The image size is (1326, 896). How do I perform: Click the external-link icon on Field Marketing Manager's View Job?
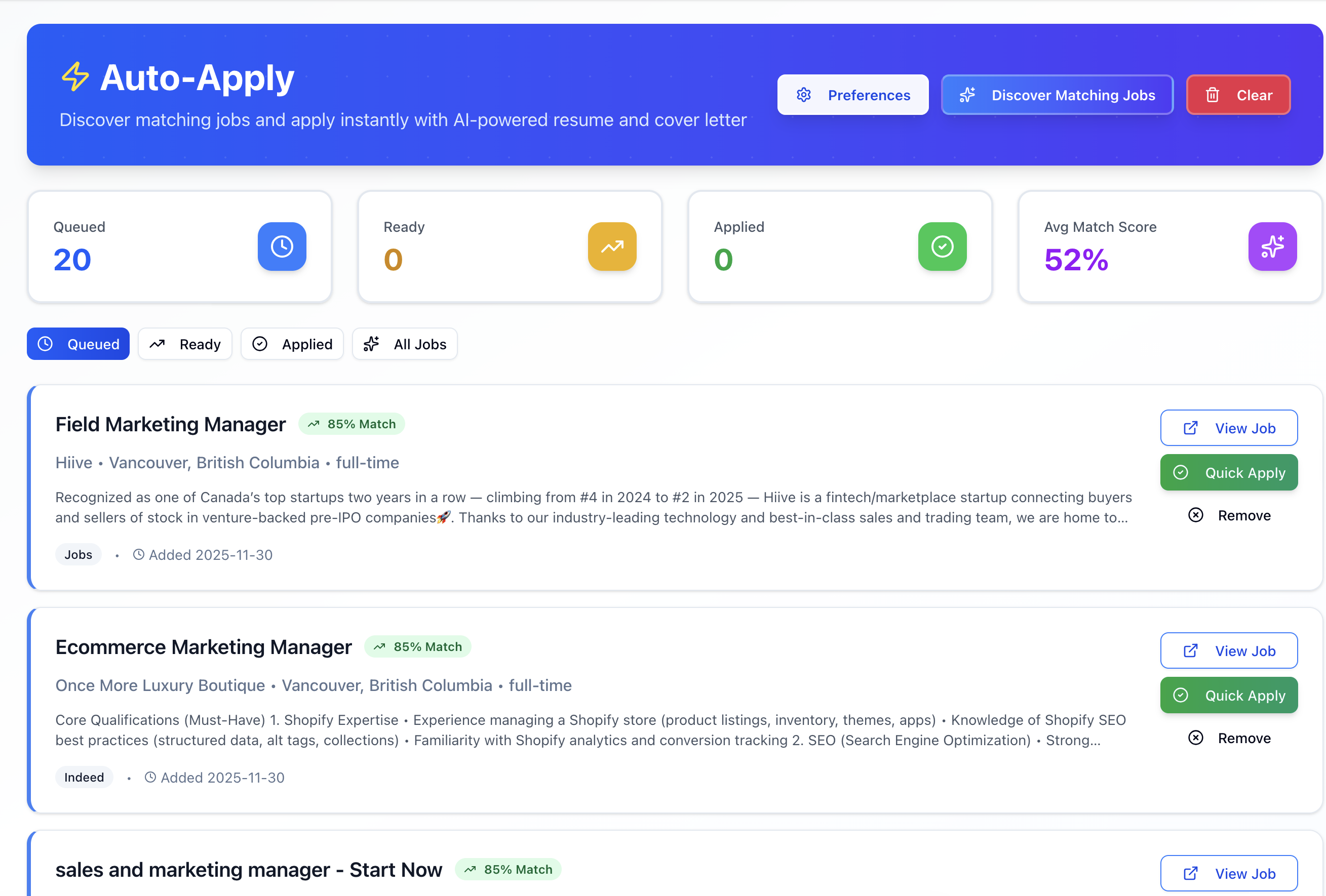(1190, 428)
